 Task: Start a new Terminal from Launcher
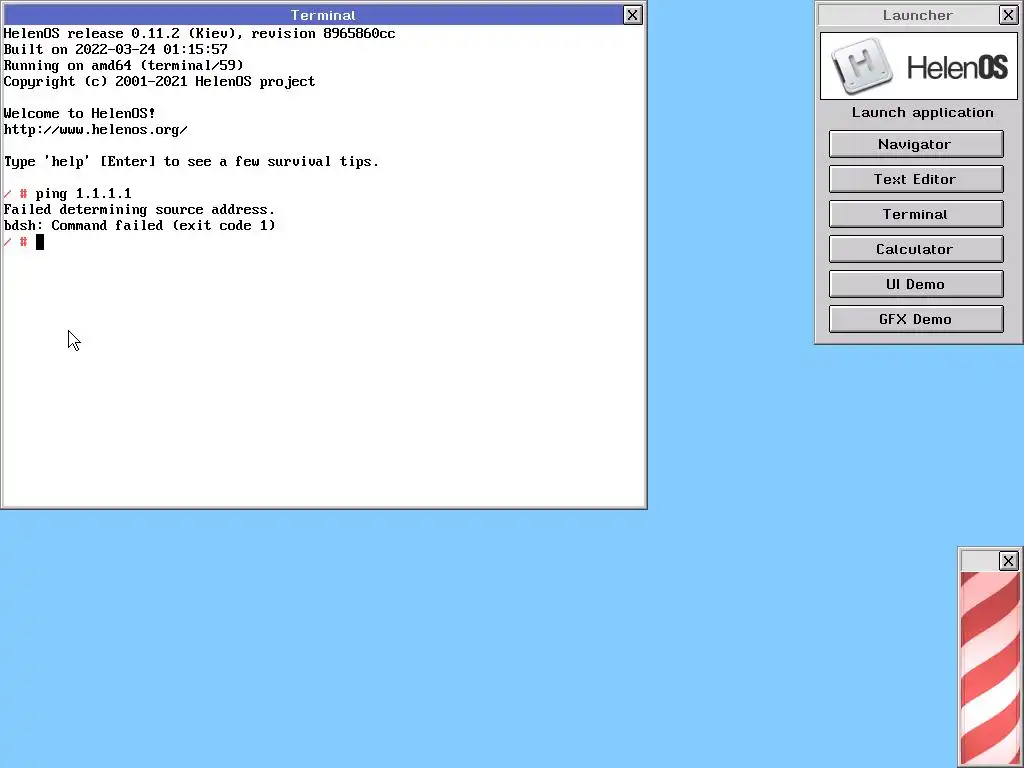916,214
